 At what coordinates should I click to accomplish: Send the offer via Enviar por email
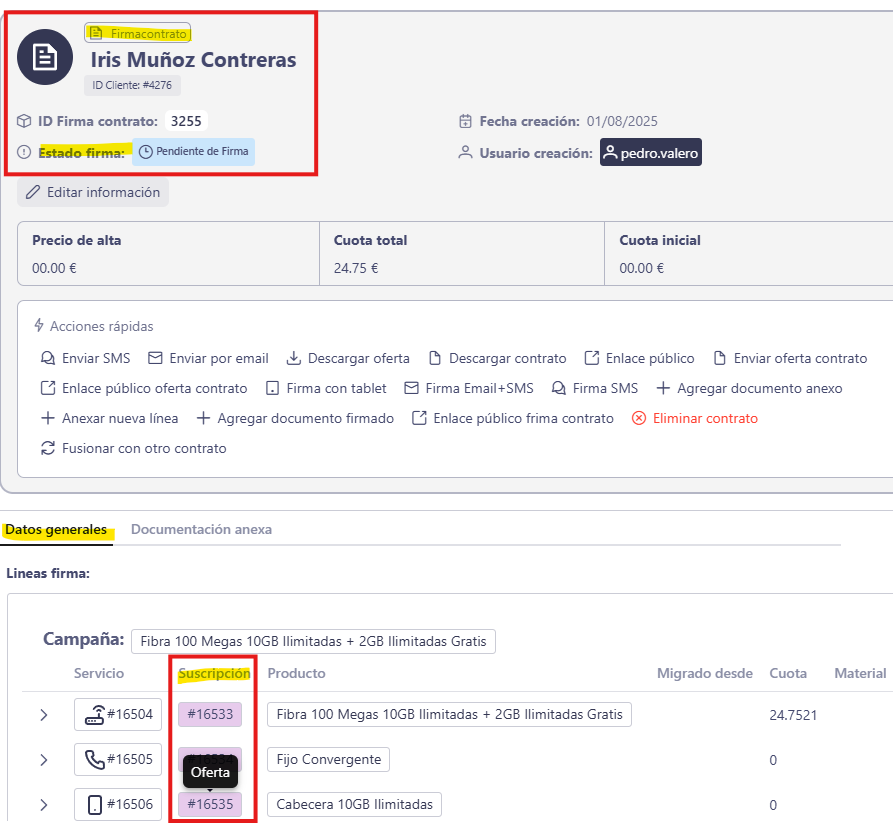pos(208,358)
